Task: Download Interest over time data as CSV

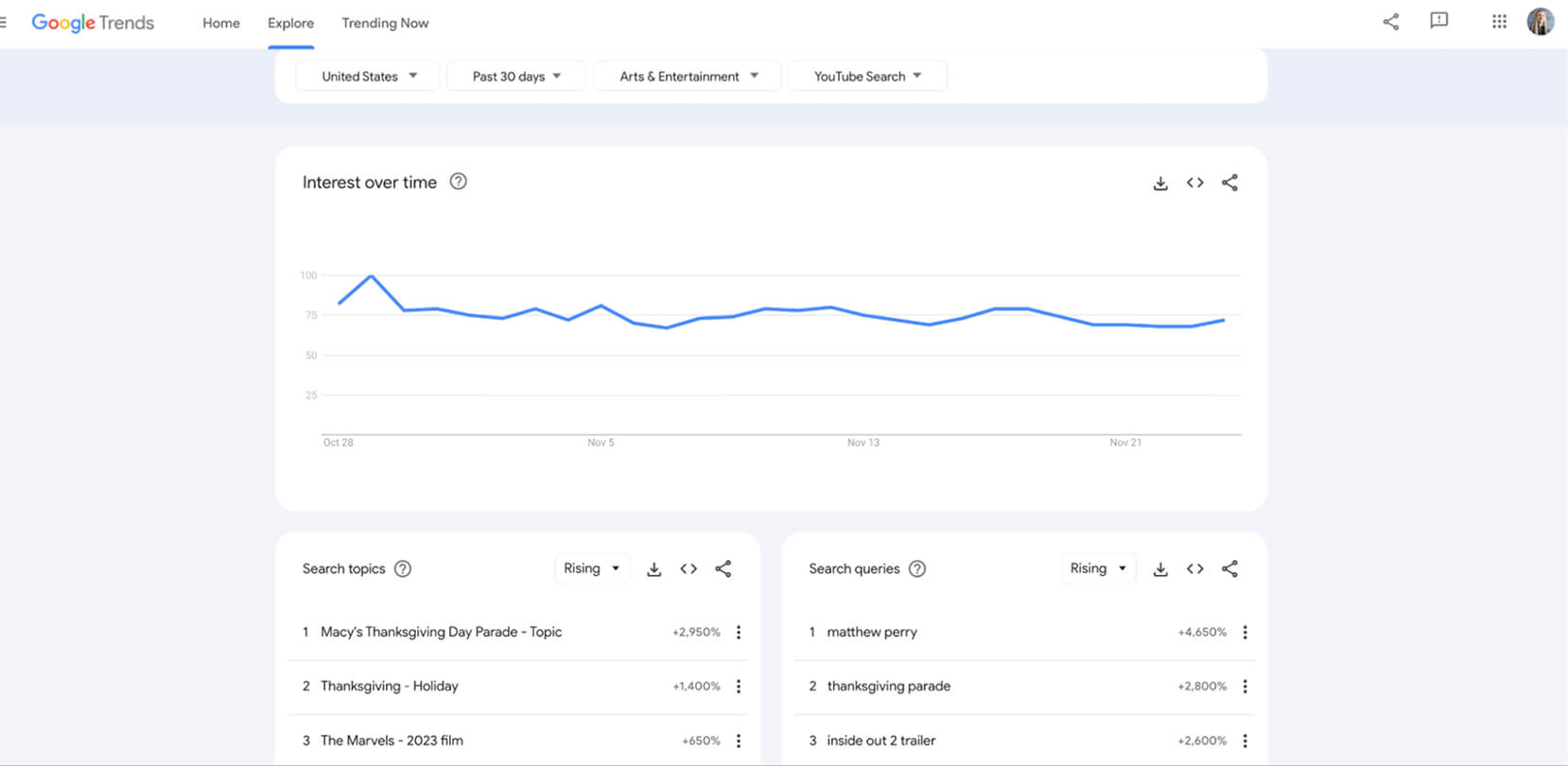Action: pos(1160,183)
